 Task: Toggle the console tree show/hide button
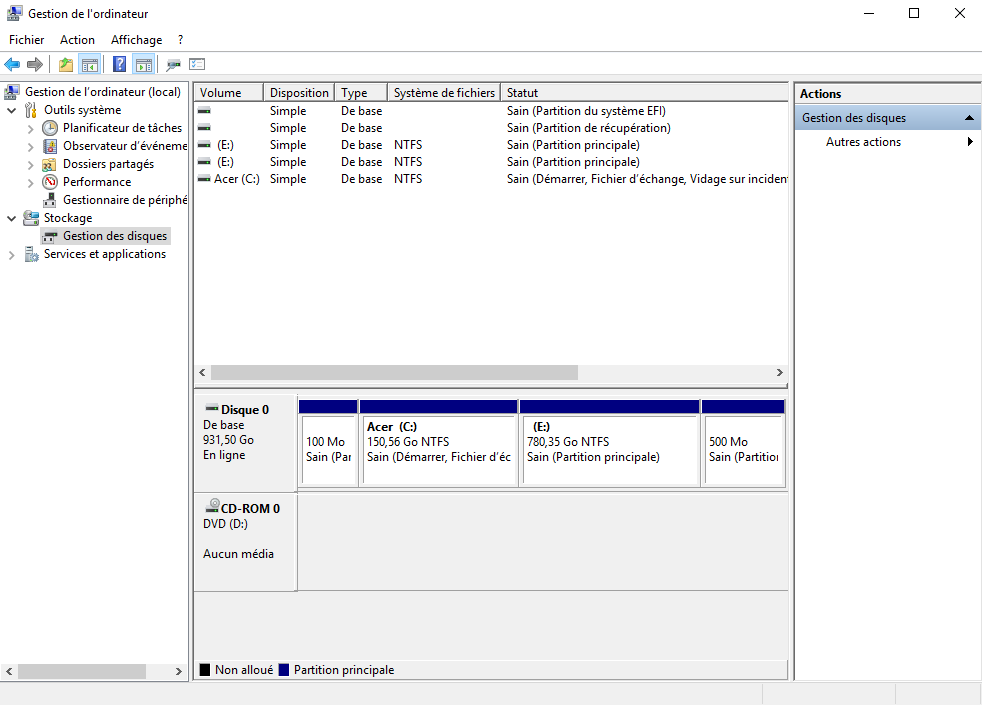tap(90, 65)
